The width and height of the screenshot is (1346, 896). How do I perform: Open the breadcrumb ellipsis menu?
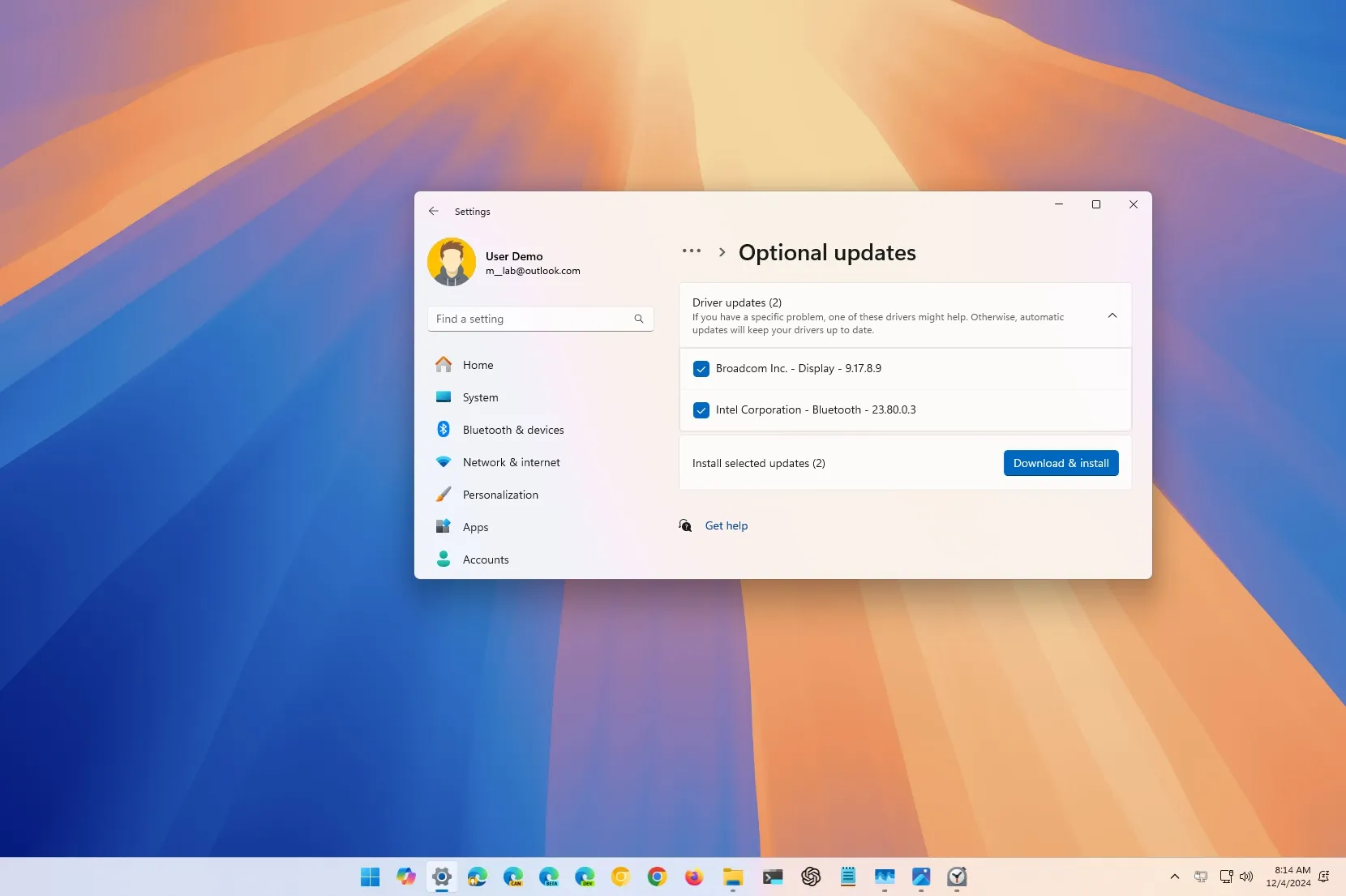[x=692, y=251]
